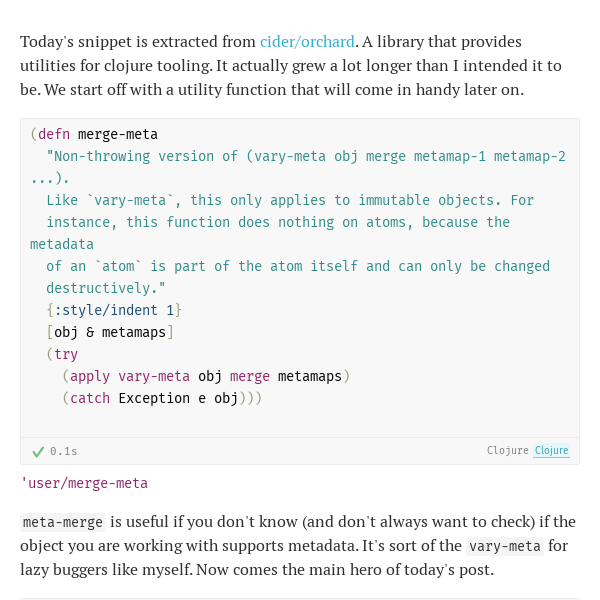Click the inline meta-merge code snippet
This screenshot has width=600, height=600.
click(x=63, y=522)
